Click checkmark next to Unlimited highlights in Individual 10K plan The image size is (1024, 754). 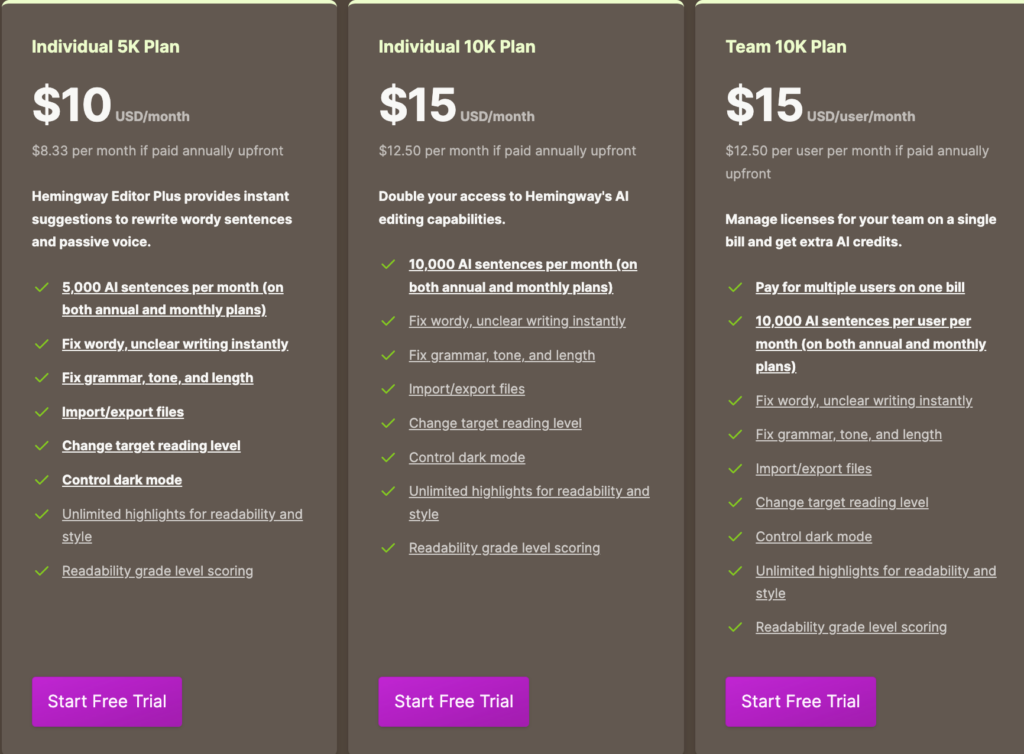[389, 491]
